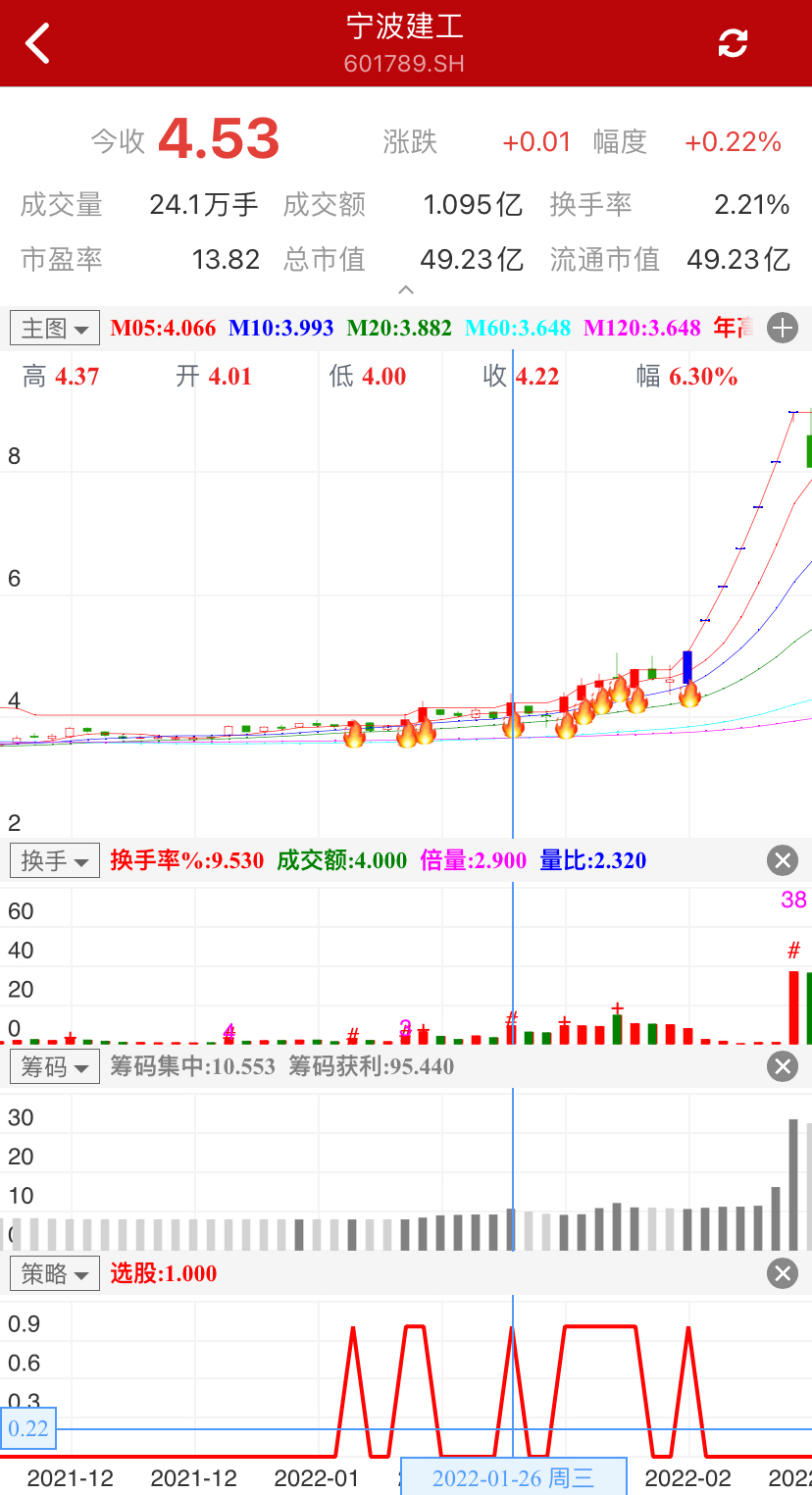Click the 筹码获利:95.440 readout
The height and width of the screenshot is (1495, 812).
pyautogui.click(x=372, y=1066)
